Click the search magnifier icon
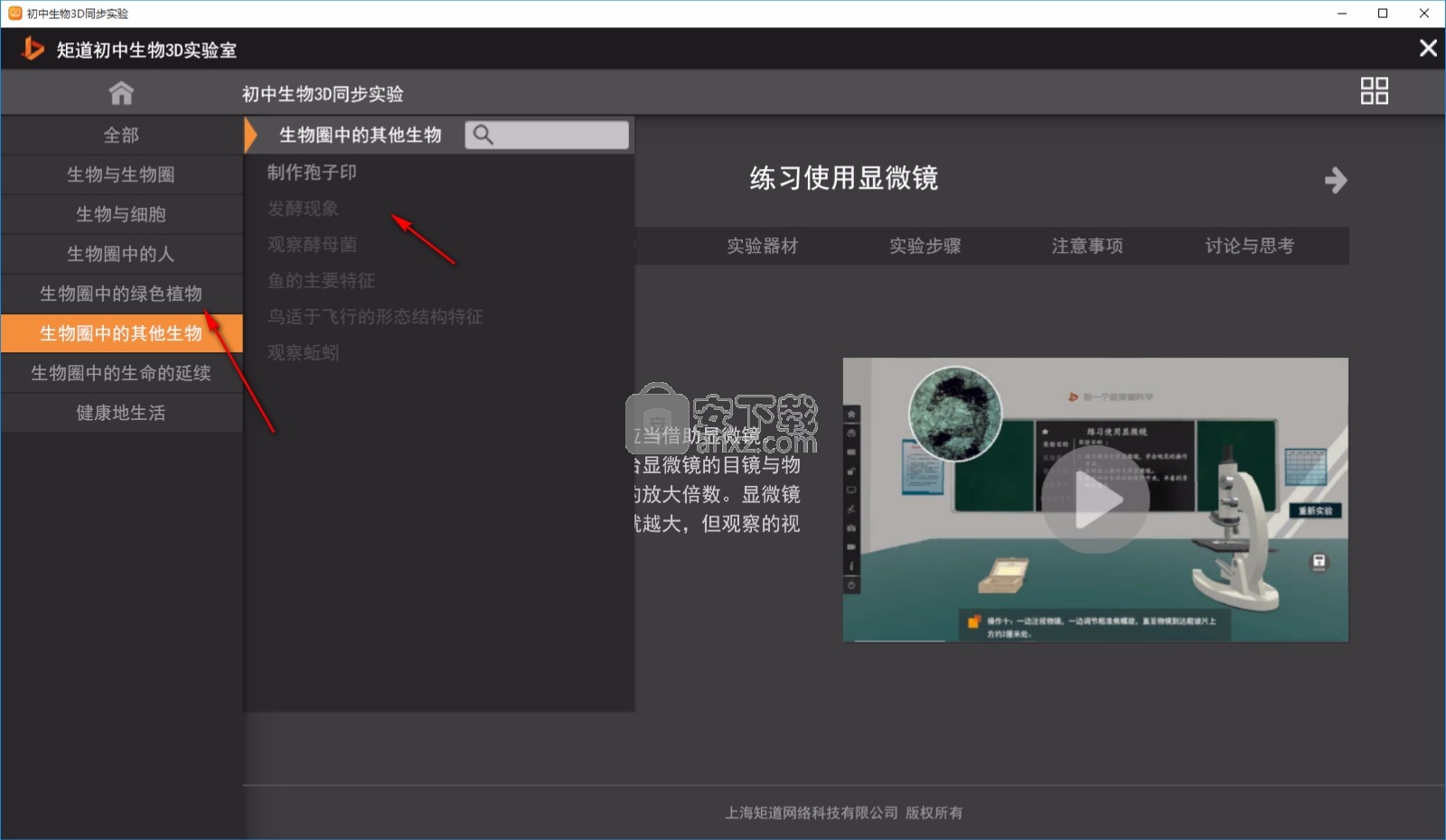1446x840 pixels. click(484, 135)
